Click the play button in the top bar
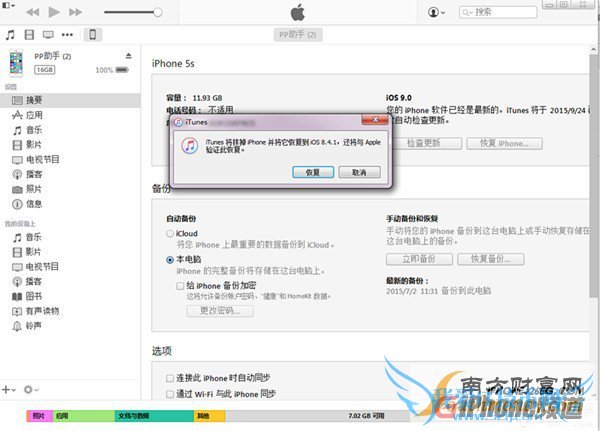Viewport: 600px width, 431px height. (54, 12)
